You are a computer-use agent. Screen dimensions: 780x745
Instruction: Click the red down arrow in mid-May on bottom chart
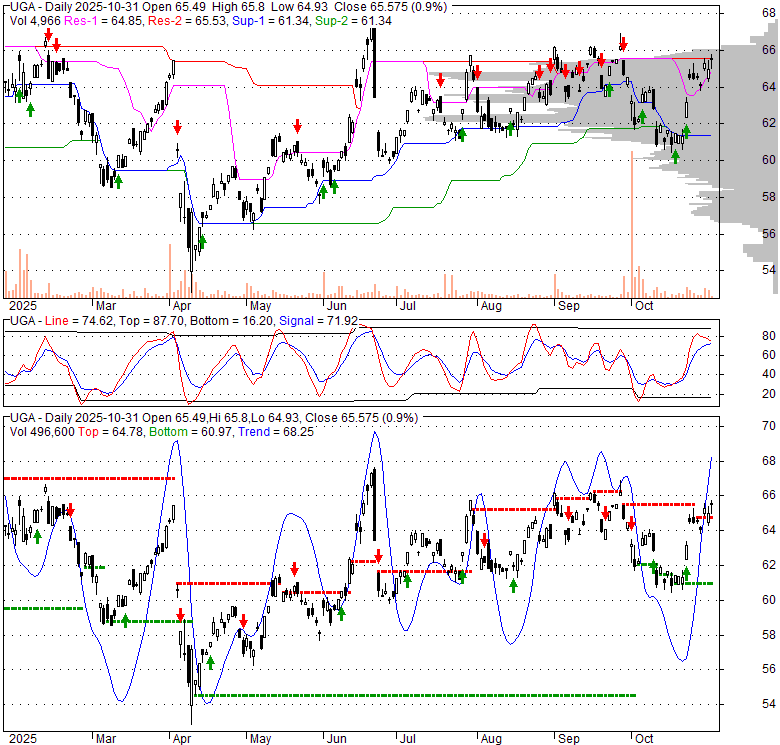pyautogui.click(x=295, y=568)
